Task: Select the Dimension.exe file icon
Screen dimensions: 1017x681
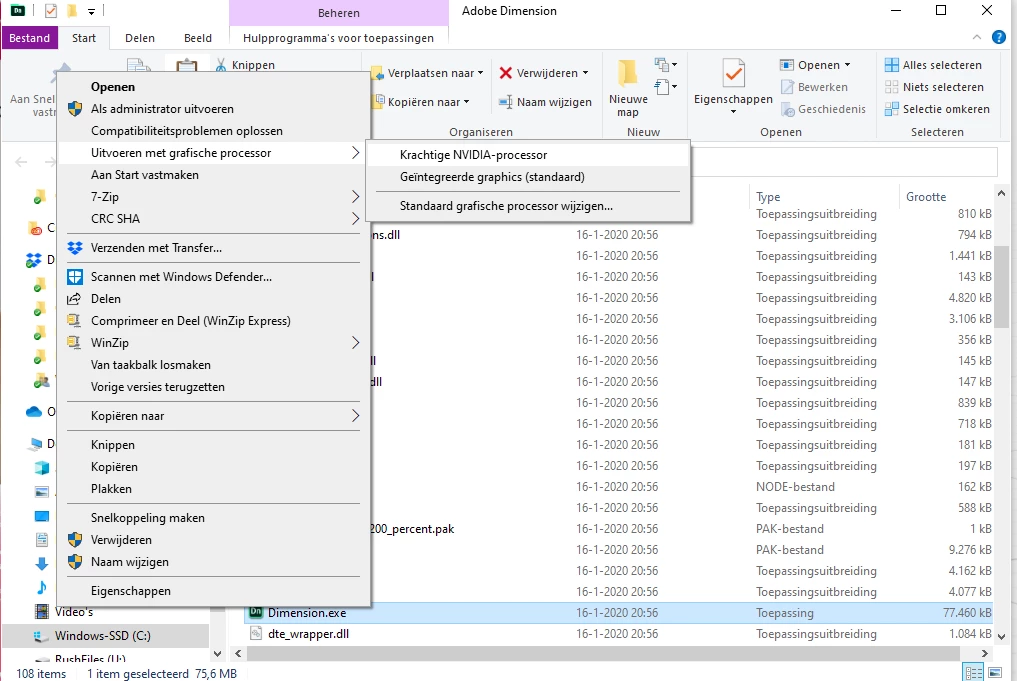Action: (x=256, y=612)
